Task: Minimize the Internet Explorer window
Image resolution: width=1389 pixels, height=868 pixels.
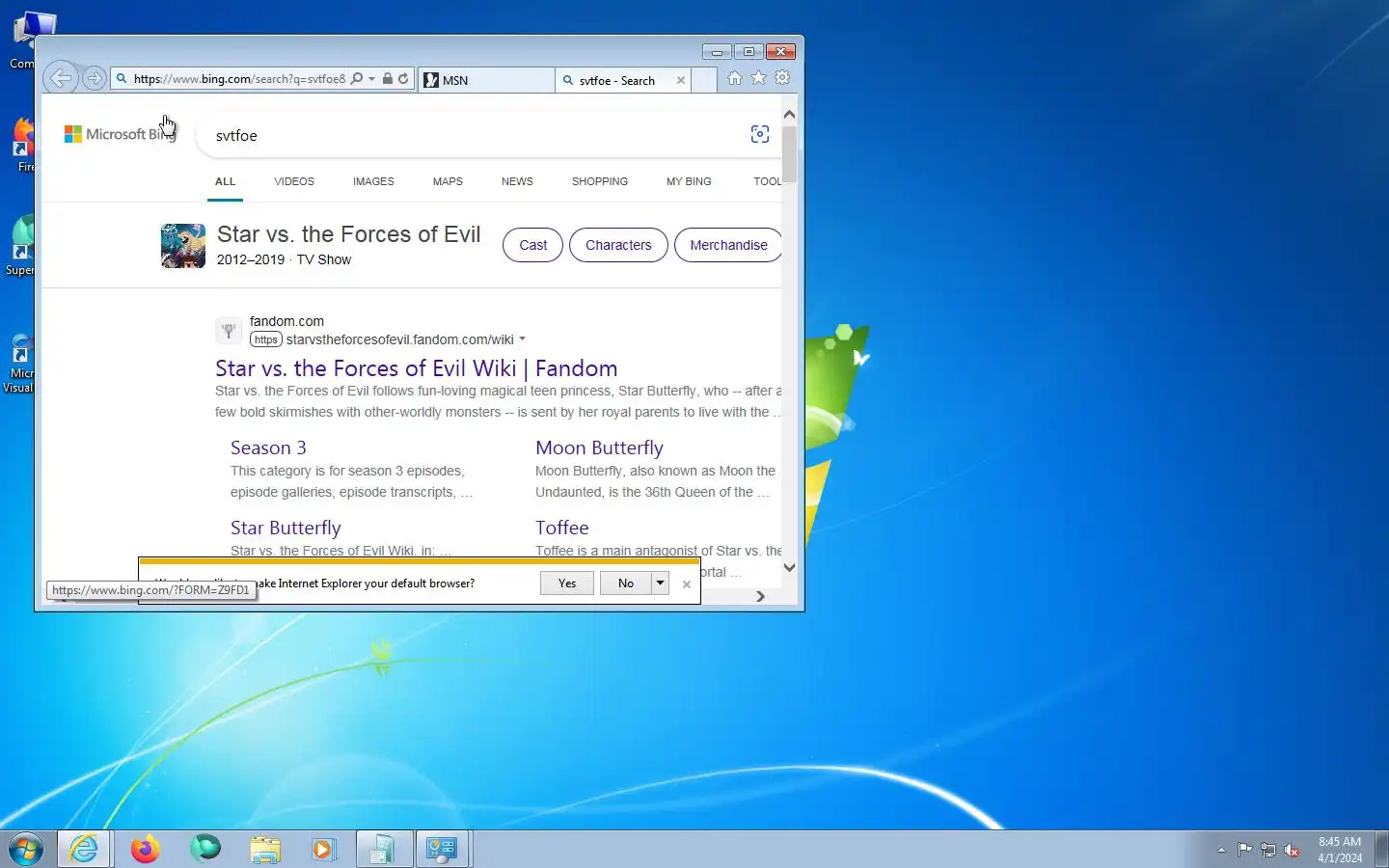Action: coord(717,51)
